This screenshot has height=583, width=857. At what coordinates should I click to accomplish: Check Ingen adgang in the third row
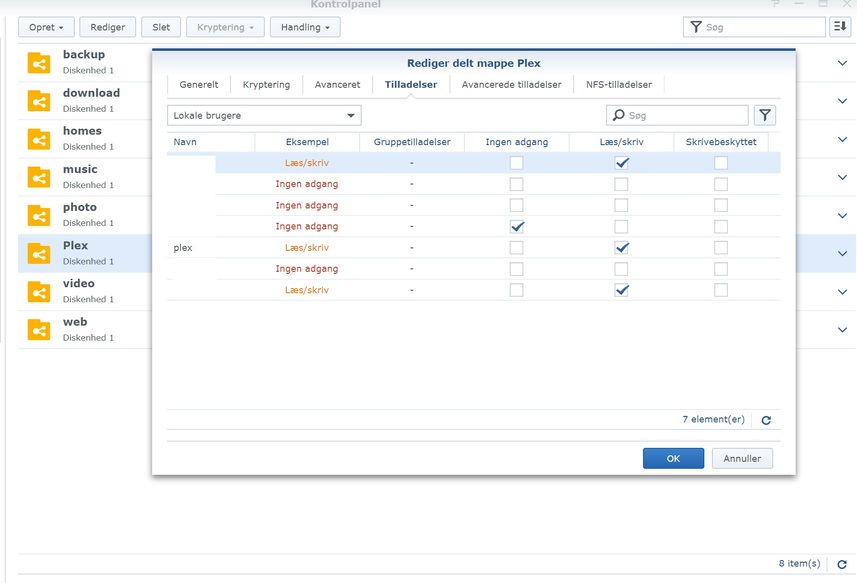point(516,205)
